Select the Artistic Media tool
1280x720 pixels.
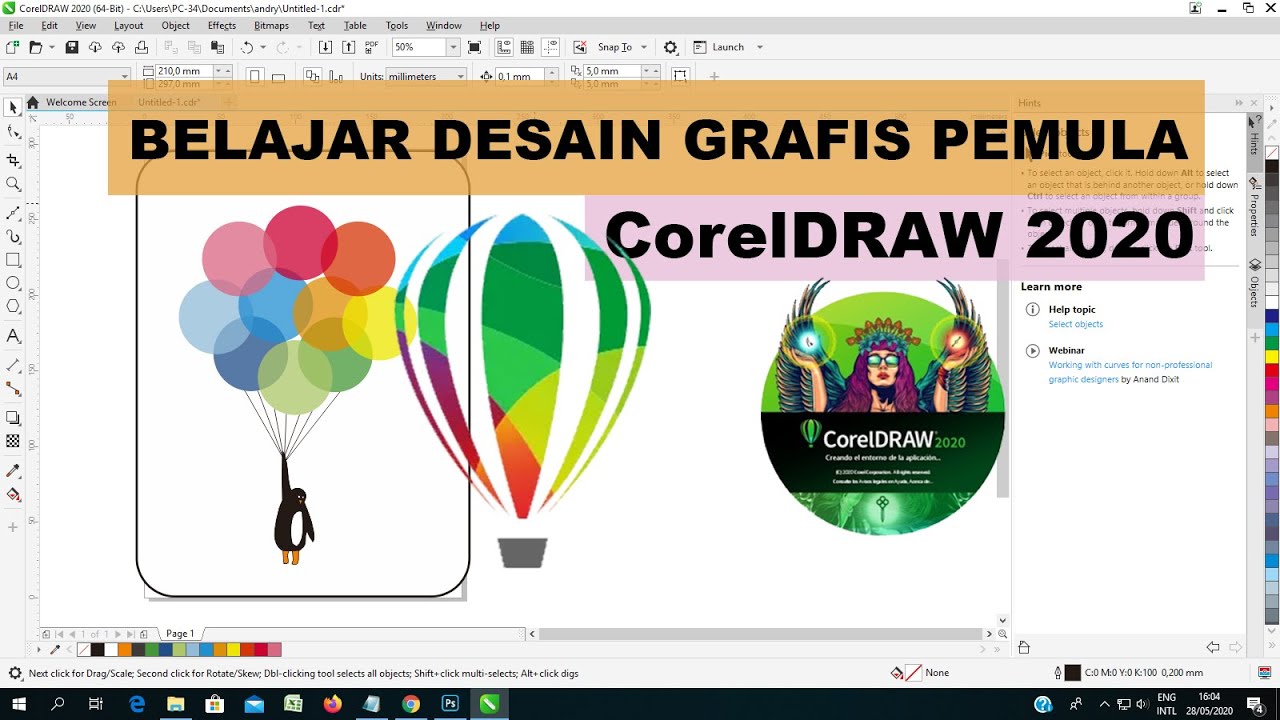13,237
